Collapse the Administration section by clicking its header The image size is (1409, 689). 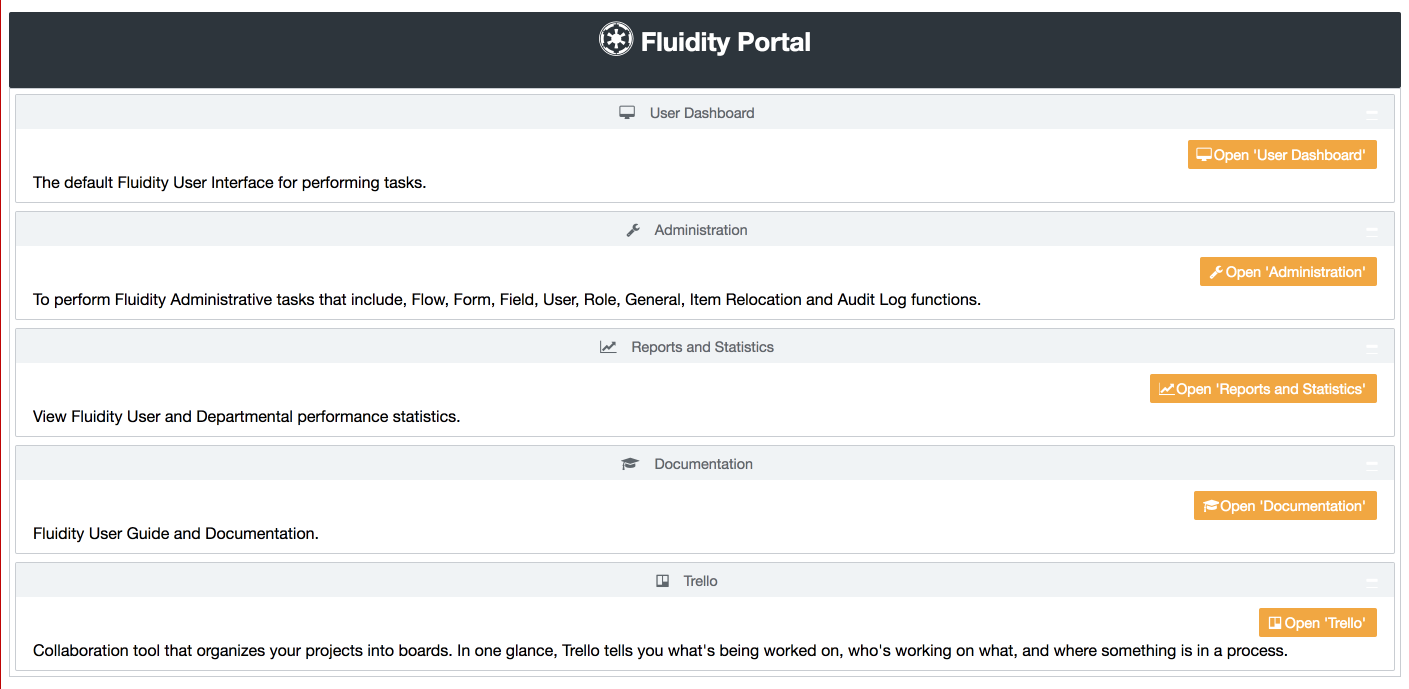(x=700, y=229)
